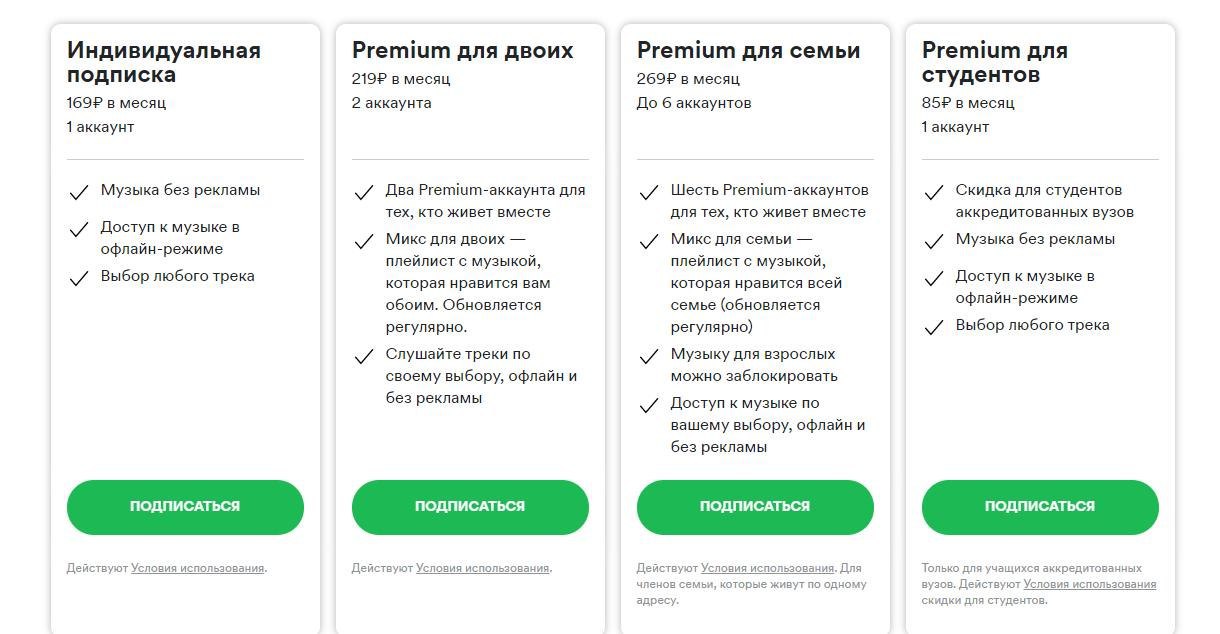Click the "Индивидуальная подписка" card heading
Image resolution: width=1220 pixels, height=634 pixels.
tap(164, 62)
